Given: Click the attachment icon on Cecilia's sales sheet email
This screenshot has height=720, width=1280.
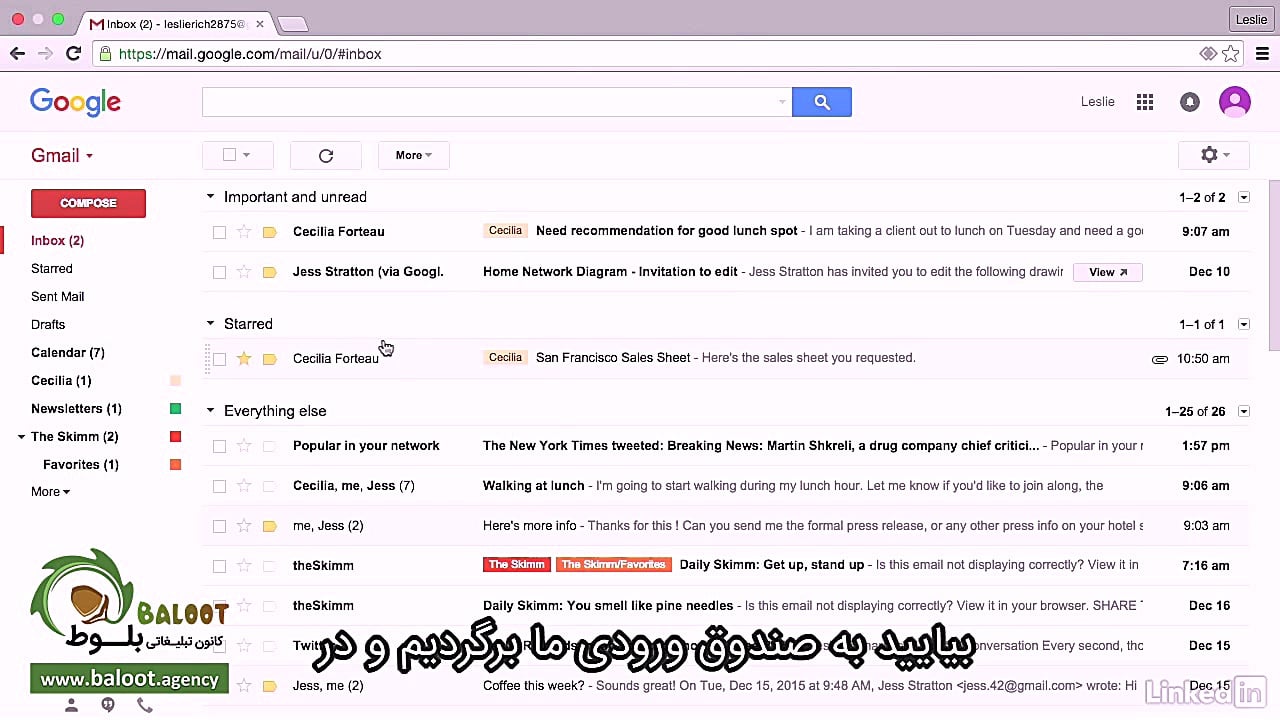Looking at the screenshot, I should tap(1159, 358).
